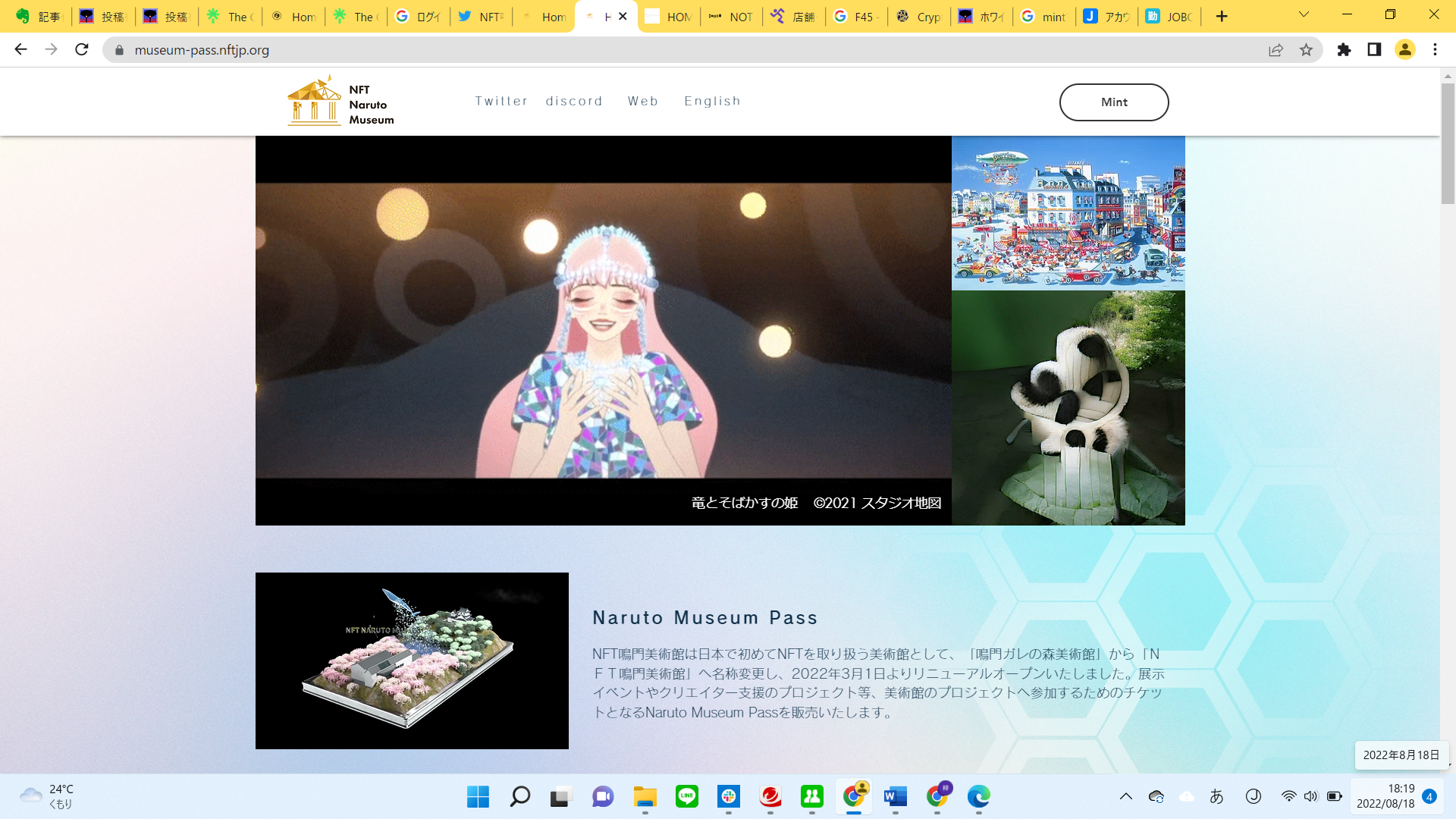
Task: Click the share page icon in the address bar
Action: 1276,50
